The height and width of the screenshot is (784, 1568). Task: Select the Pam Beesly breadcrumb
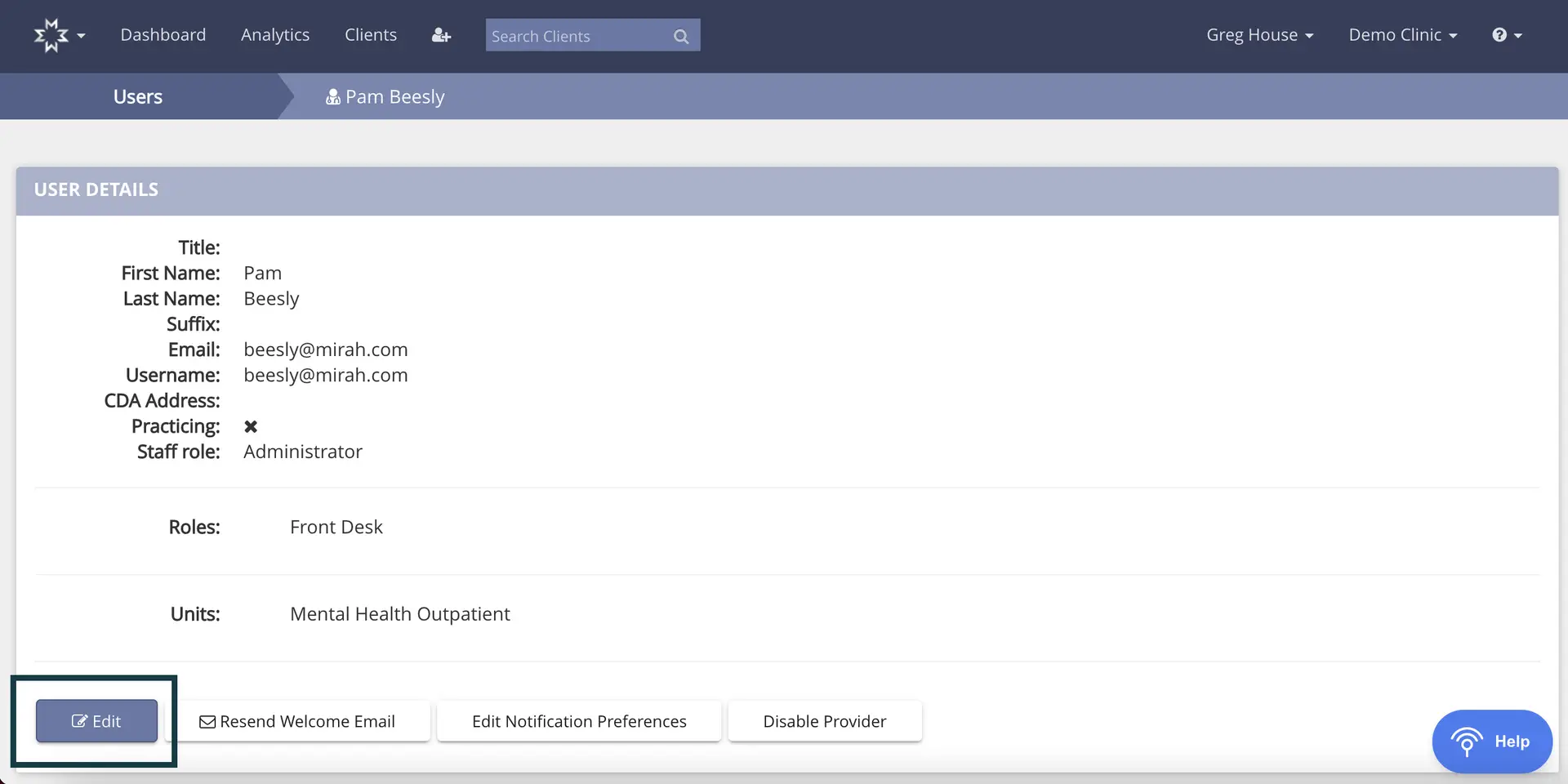[394, 96]
